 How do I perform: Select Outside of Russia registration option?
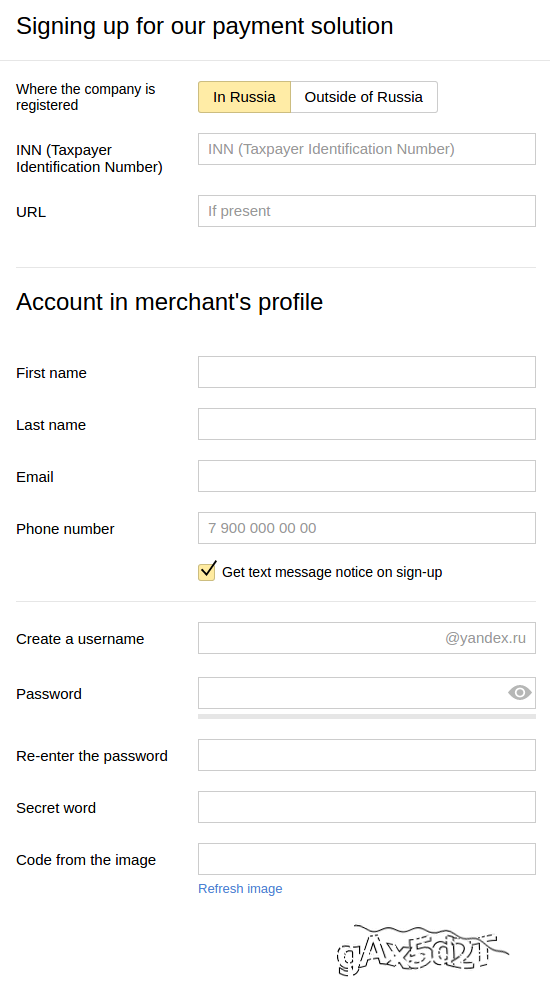[364, 97]
